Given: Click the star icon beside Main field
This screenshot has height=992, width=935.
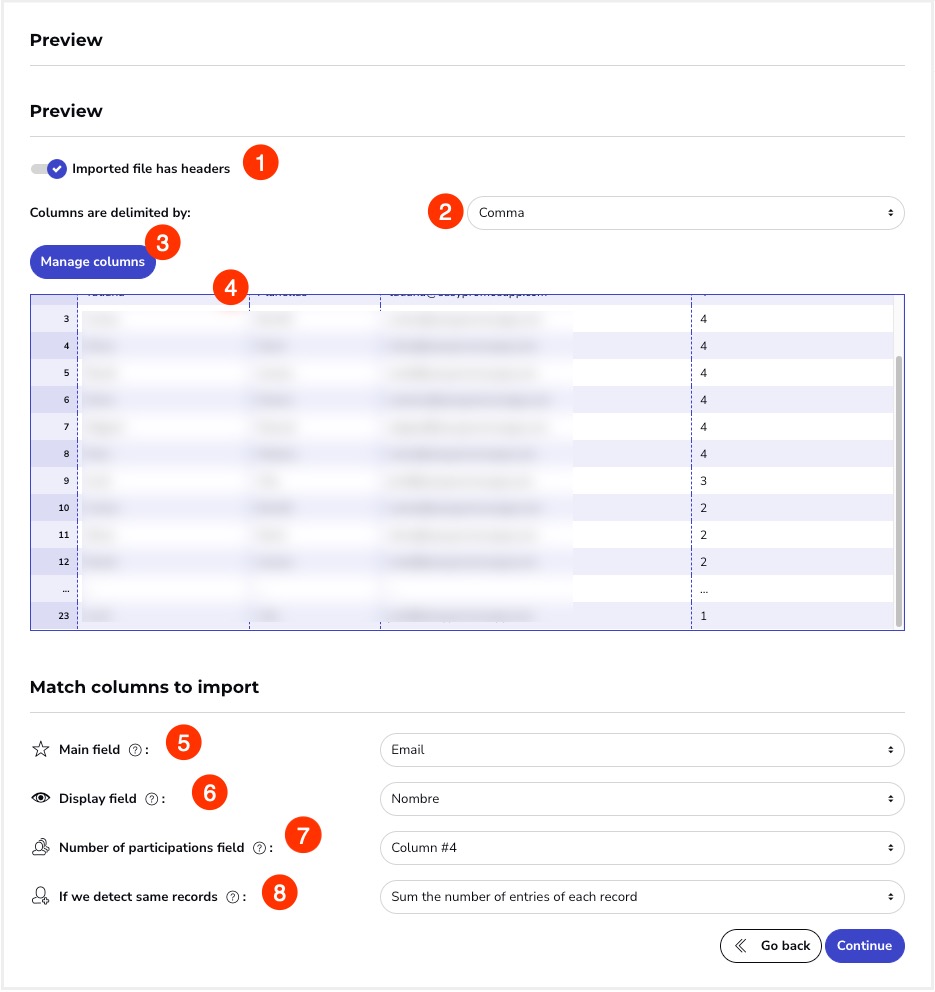Looking at the screenshot, I should [x=40, y=749].
